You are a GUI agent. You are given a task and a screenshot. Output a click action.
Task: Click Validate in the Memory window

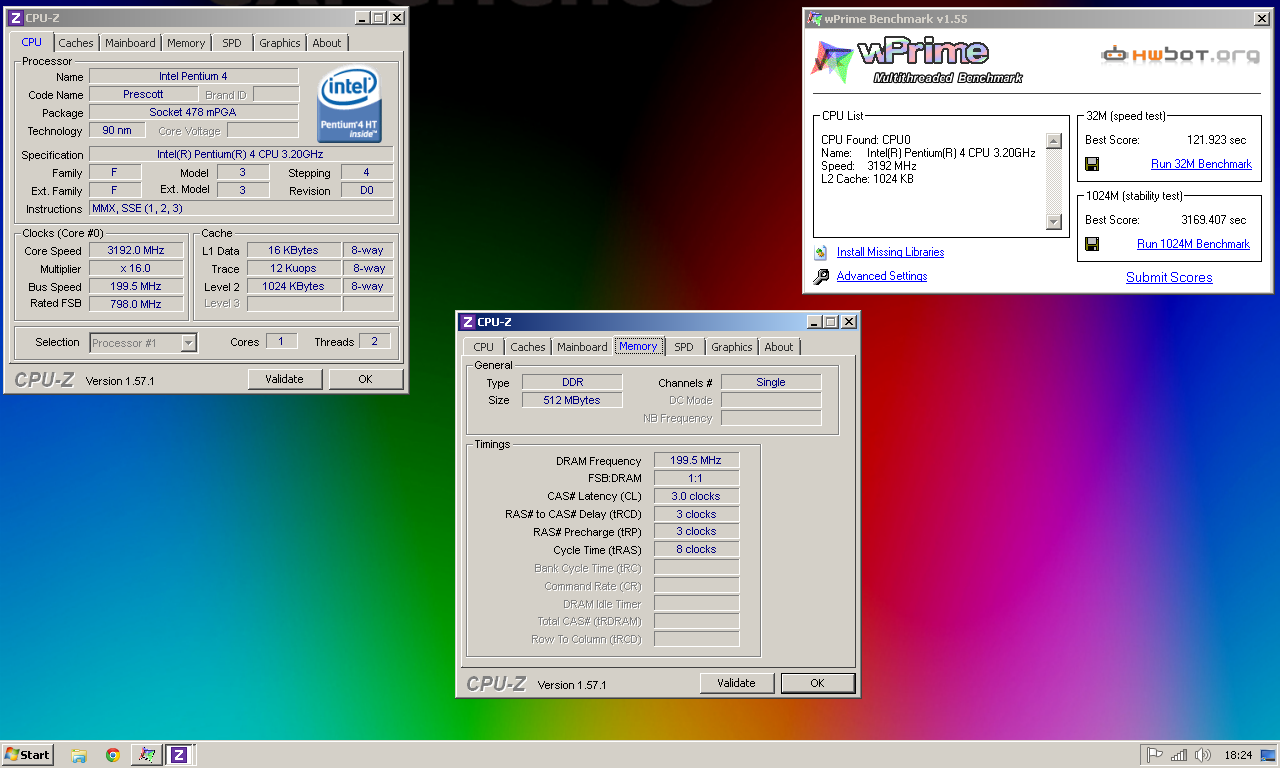[736, 683]
